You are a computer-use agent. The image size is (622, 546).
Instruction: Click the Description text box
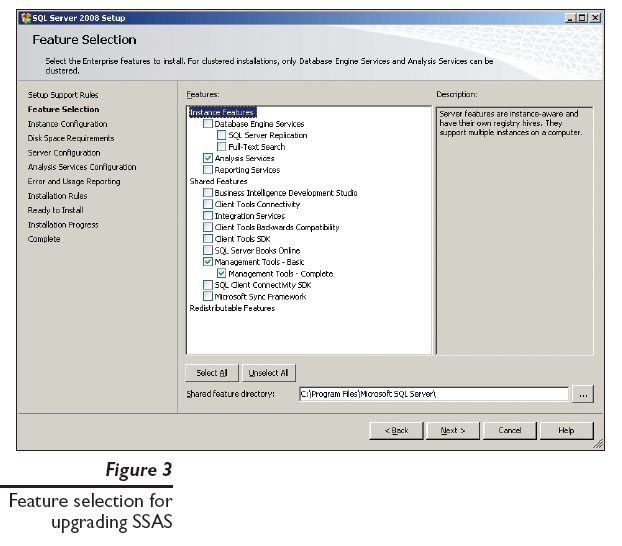(515, 231)
